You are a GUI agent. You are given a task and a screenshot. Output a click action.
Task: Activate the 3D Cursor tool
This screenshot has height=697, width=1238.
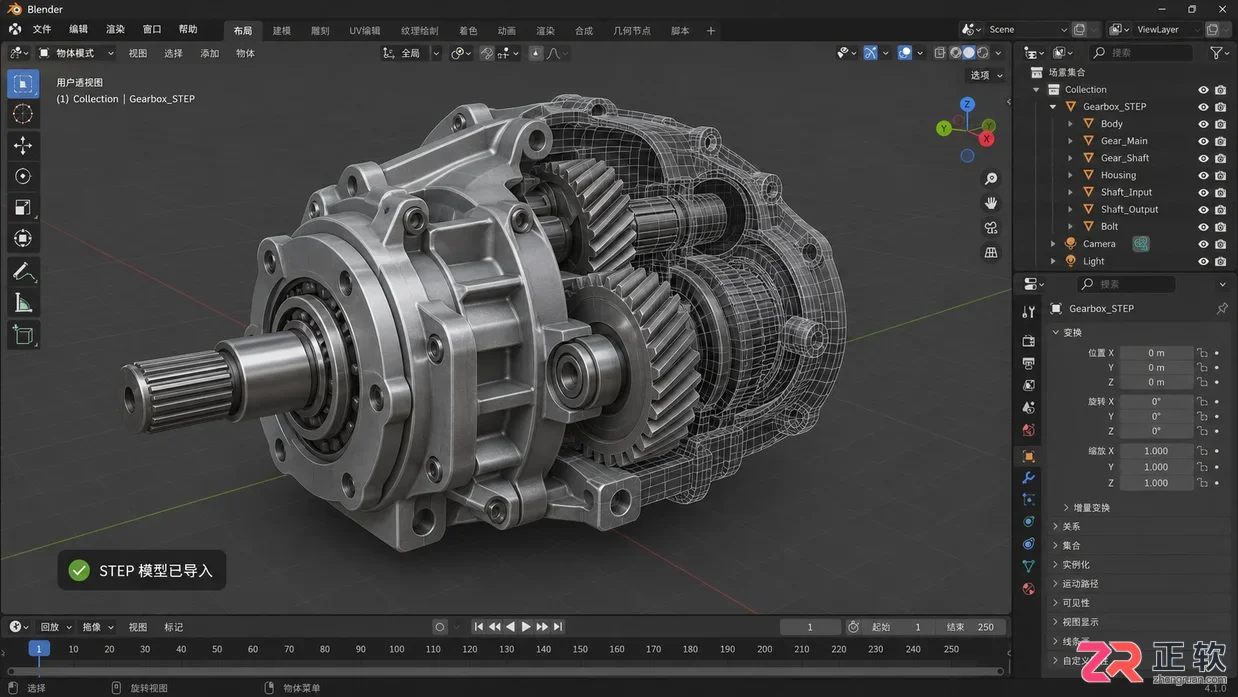click(23, 115)
